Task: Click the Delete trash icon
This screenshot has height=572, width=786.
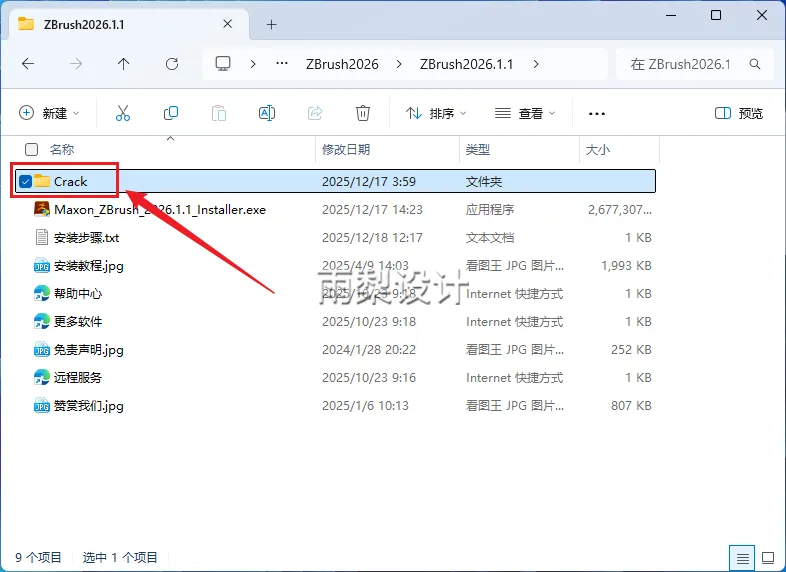Action: (x=363, y=113)
